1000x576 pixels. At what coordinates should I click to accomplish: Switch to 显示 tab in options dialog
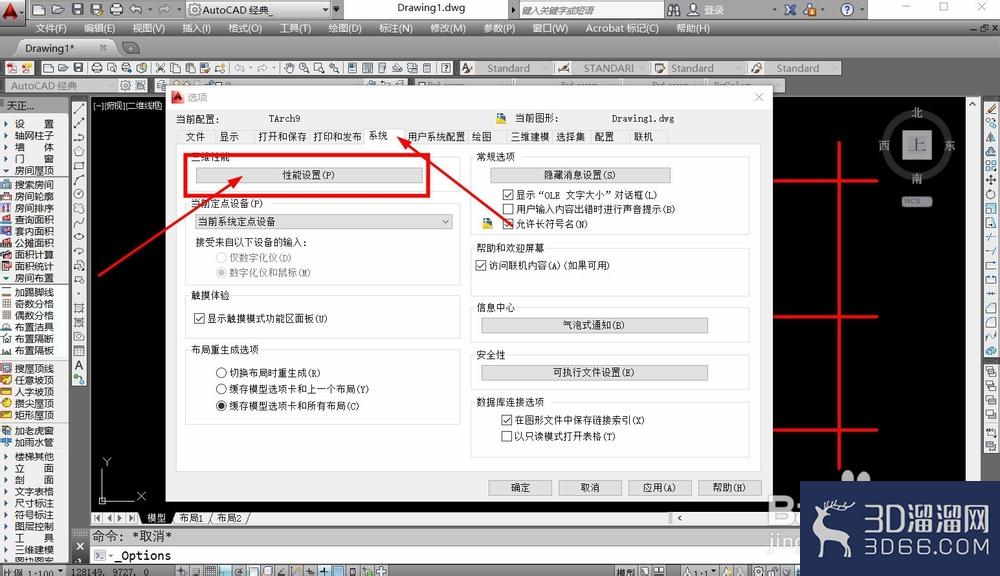pyautogui.click(x=229, y=137)
